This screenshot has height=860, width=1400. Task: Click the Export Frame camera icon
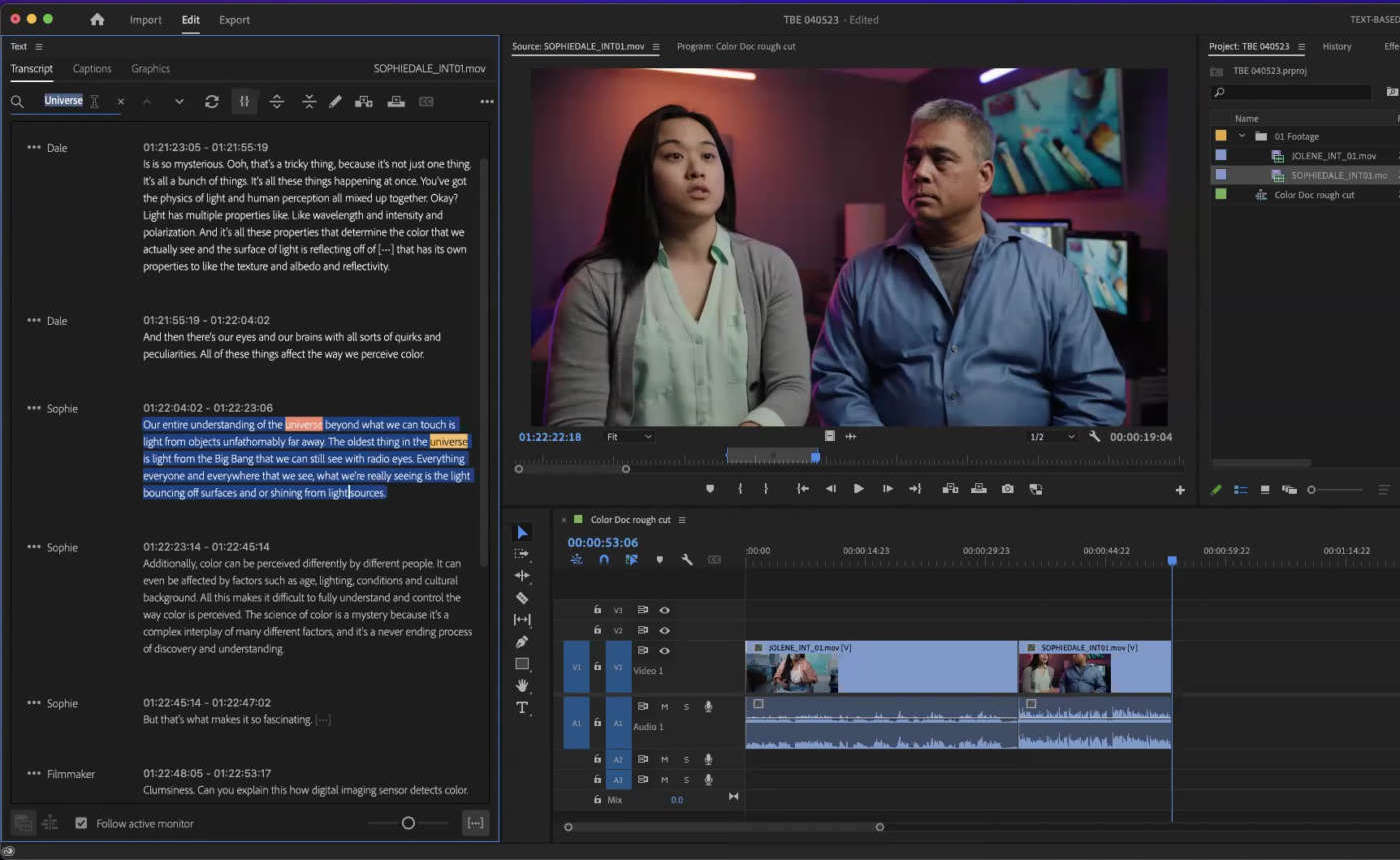pos(1008,489)
